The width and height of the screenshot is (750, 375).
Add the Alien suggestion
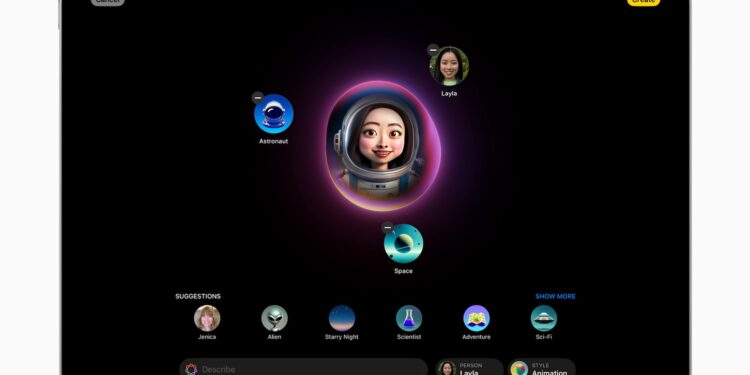pyautogui.click(x=275, y=318)
